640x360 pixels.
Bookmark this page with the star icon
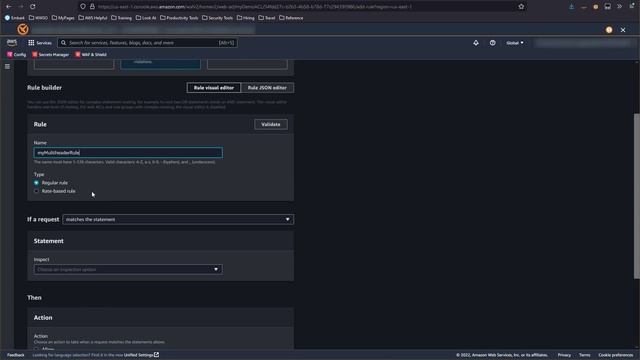(521, 7)
